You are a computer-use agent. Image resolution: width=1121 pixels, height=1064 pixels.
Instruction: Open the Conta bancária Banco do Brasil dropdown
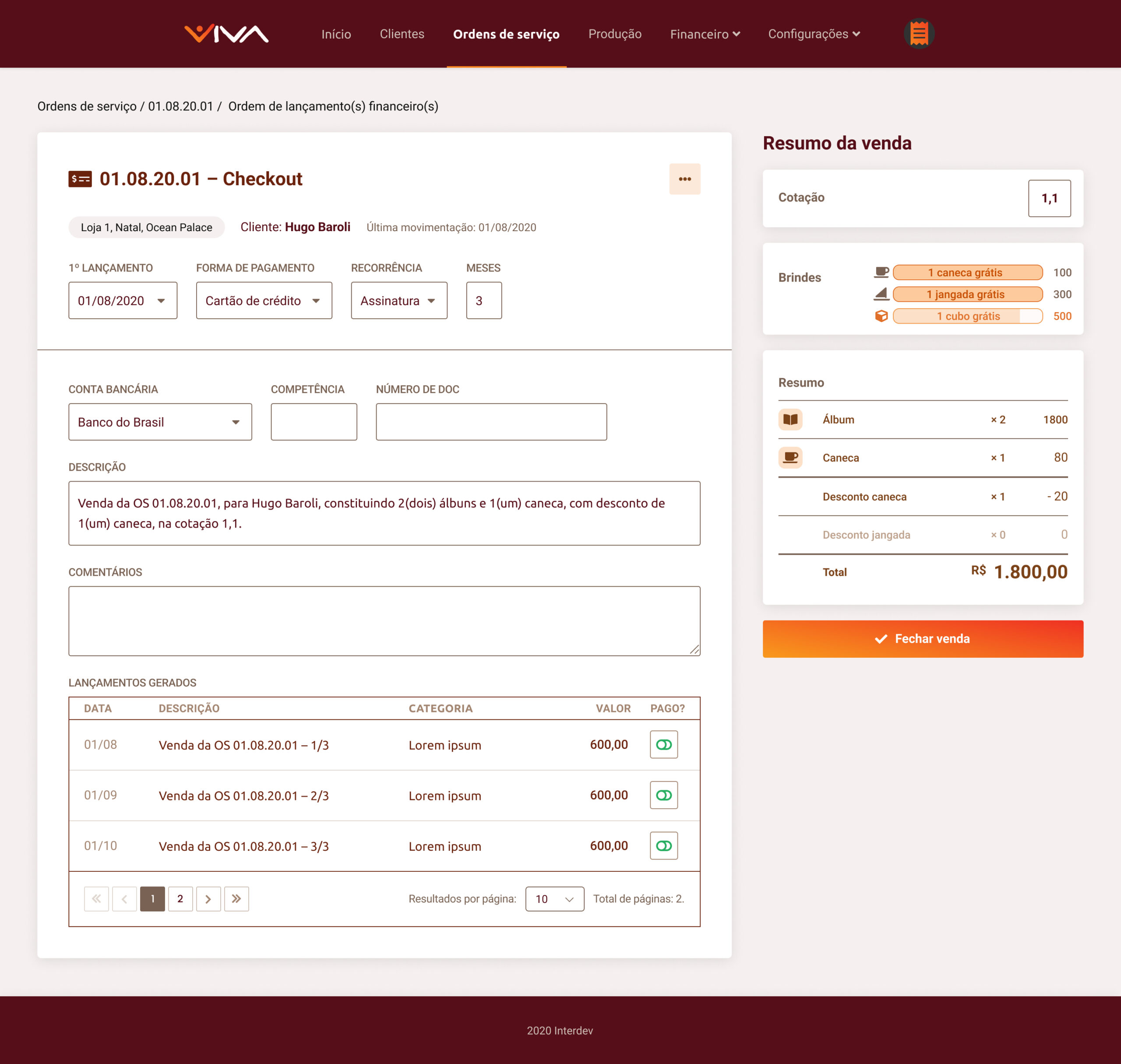point(161,422)
